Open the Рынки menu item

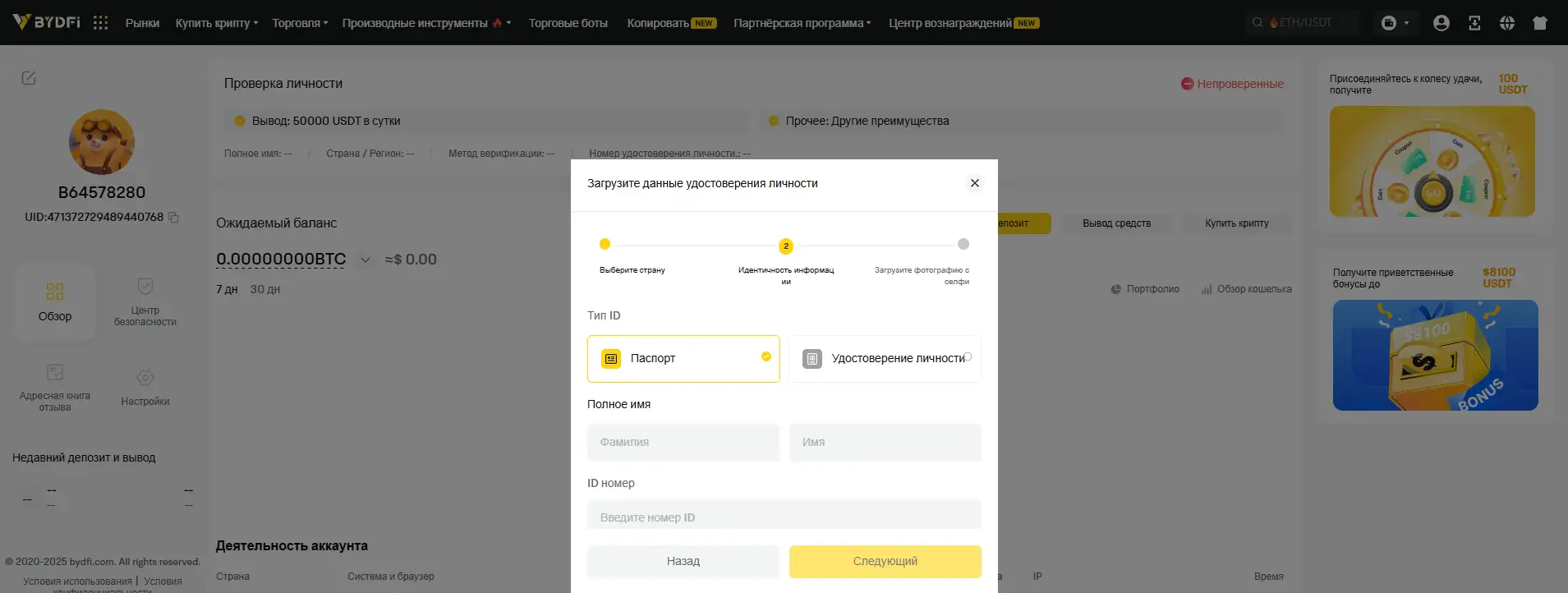(142, 23)
